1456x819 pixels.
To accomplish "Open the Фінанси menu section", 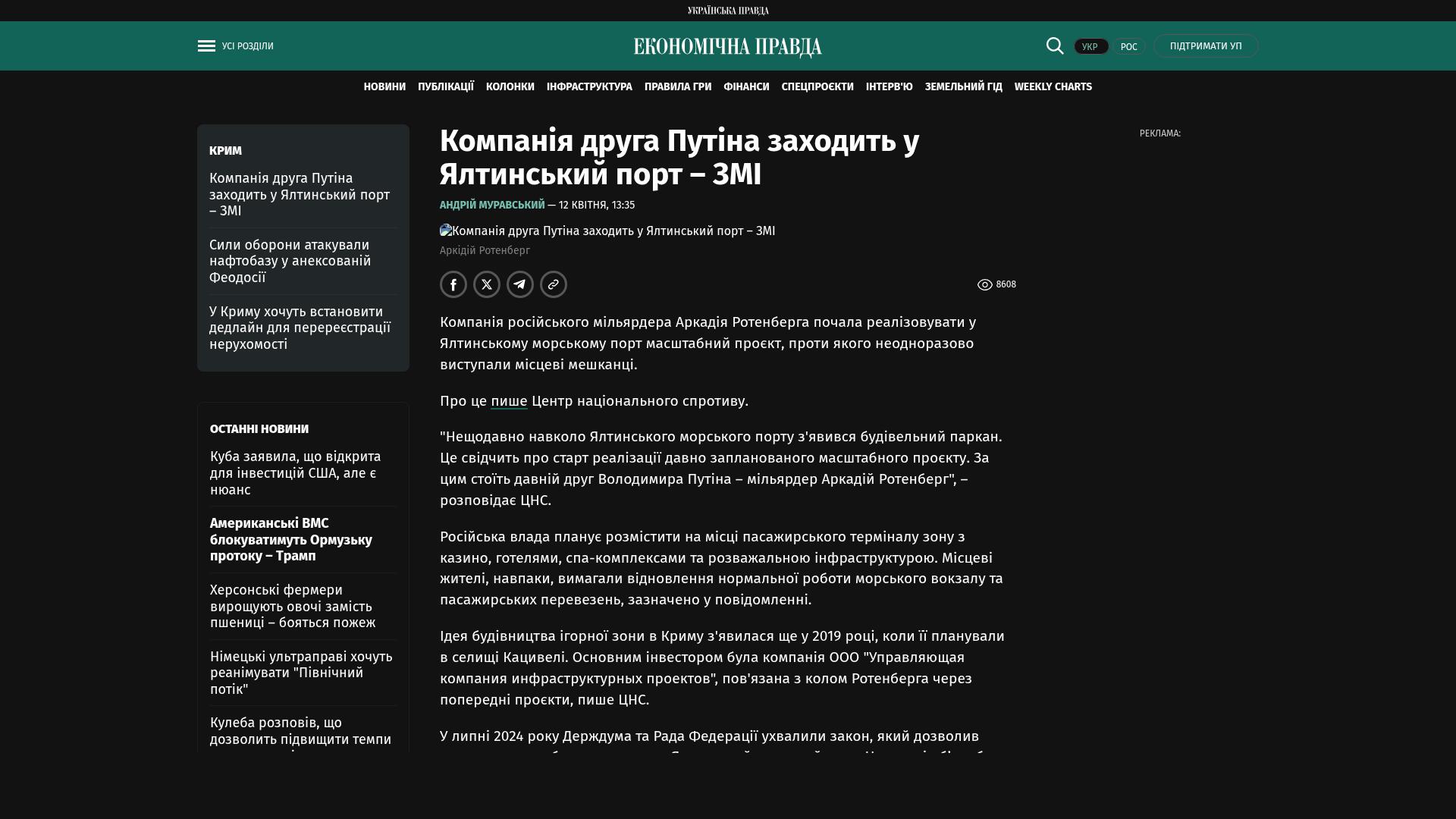I will coord(746,87).
